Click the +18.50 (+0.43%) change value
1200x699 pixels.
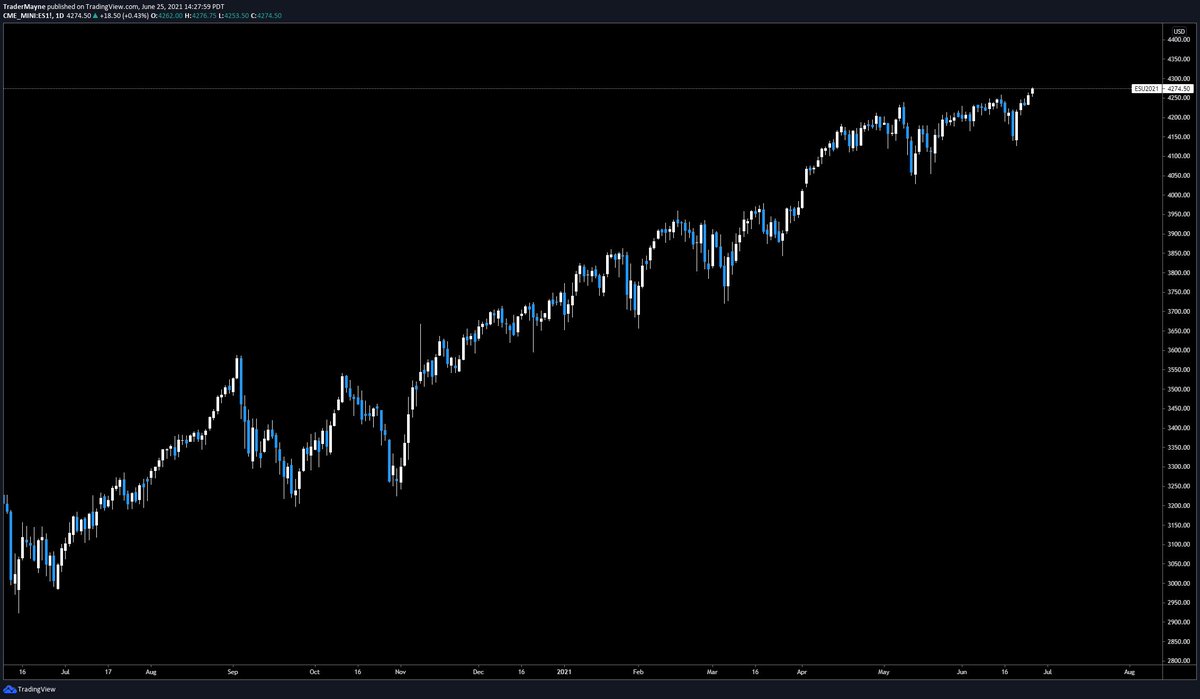pyautogui.click(x=126, y=14)
